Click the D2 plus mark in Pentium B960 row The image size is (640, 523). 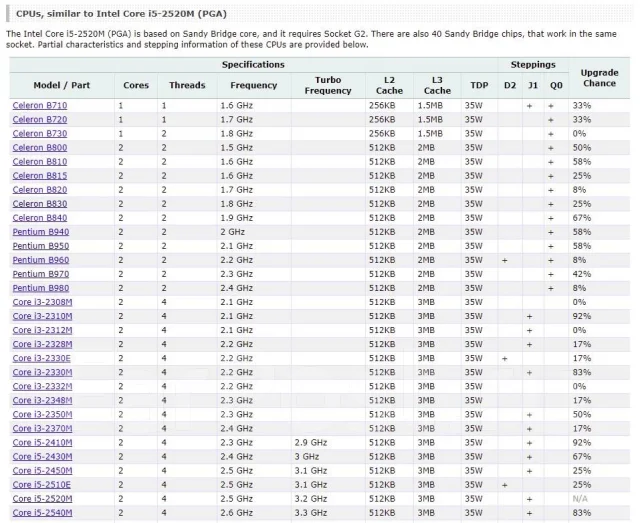point(504,260)
